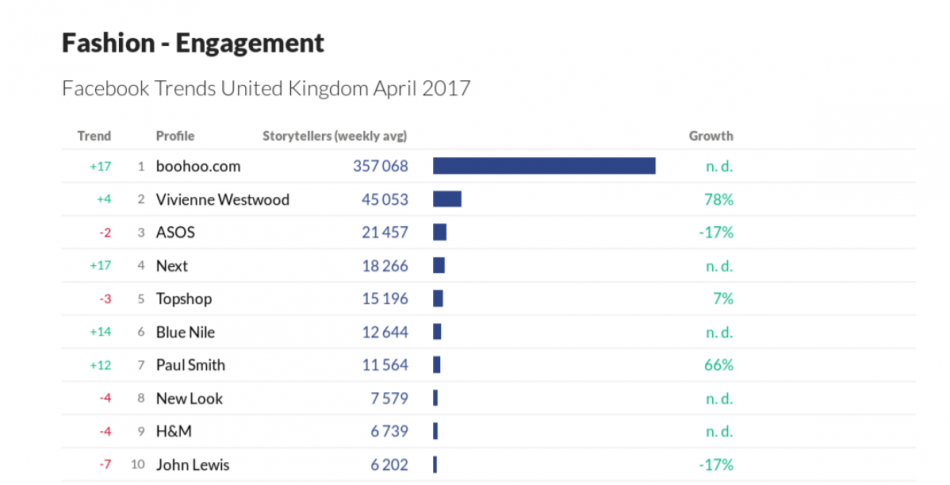950x485 pixels.
Task: Open the New Look profile
Action: [189, 398]
